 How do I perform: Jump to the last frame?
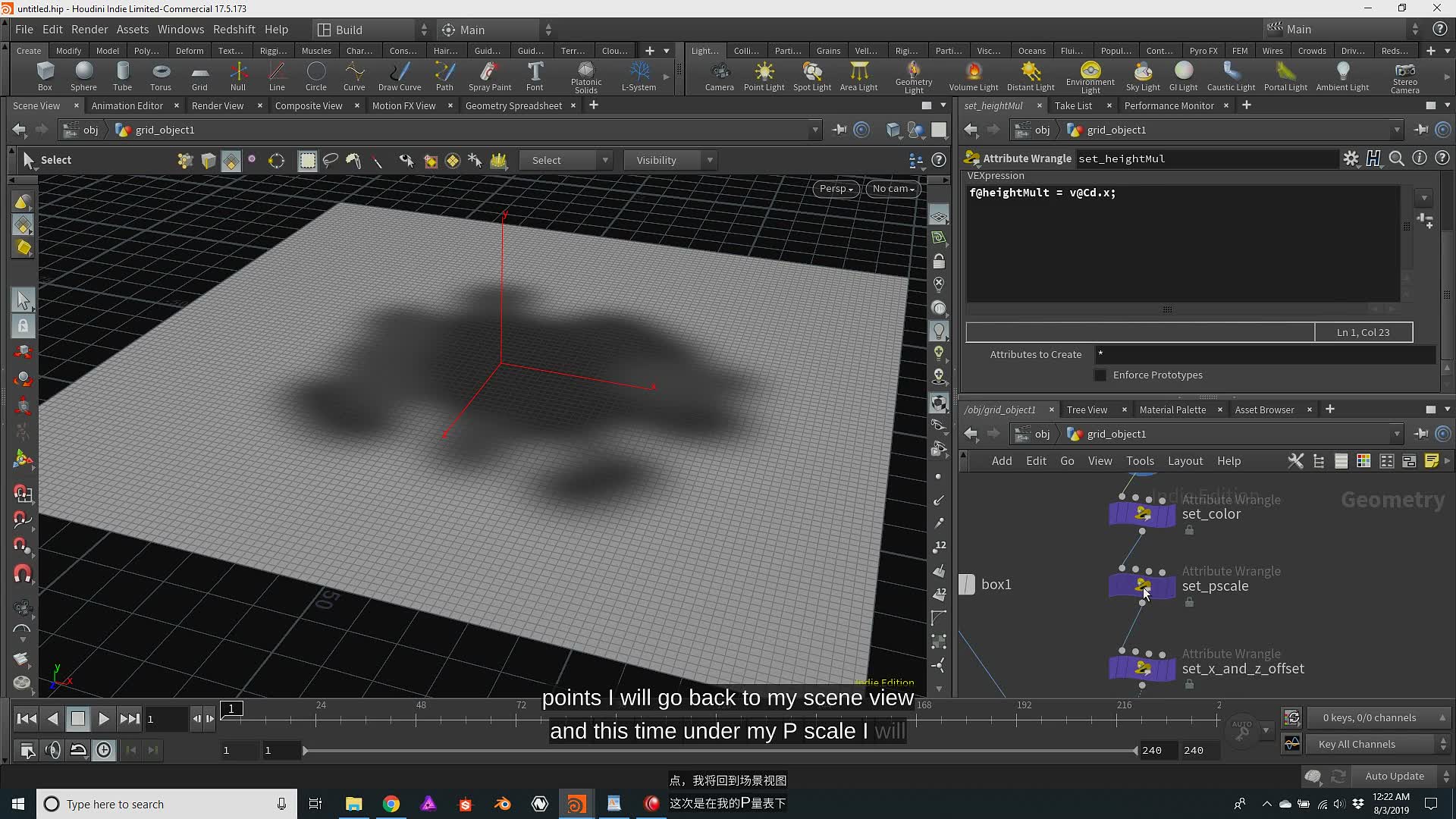pos(130,718)
